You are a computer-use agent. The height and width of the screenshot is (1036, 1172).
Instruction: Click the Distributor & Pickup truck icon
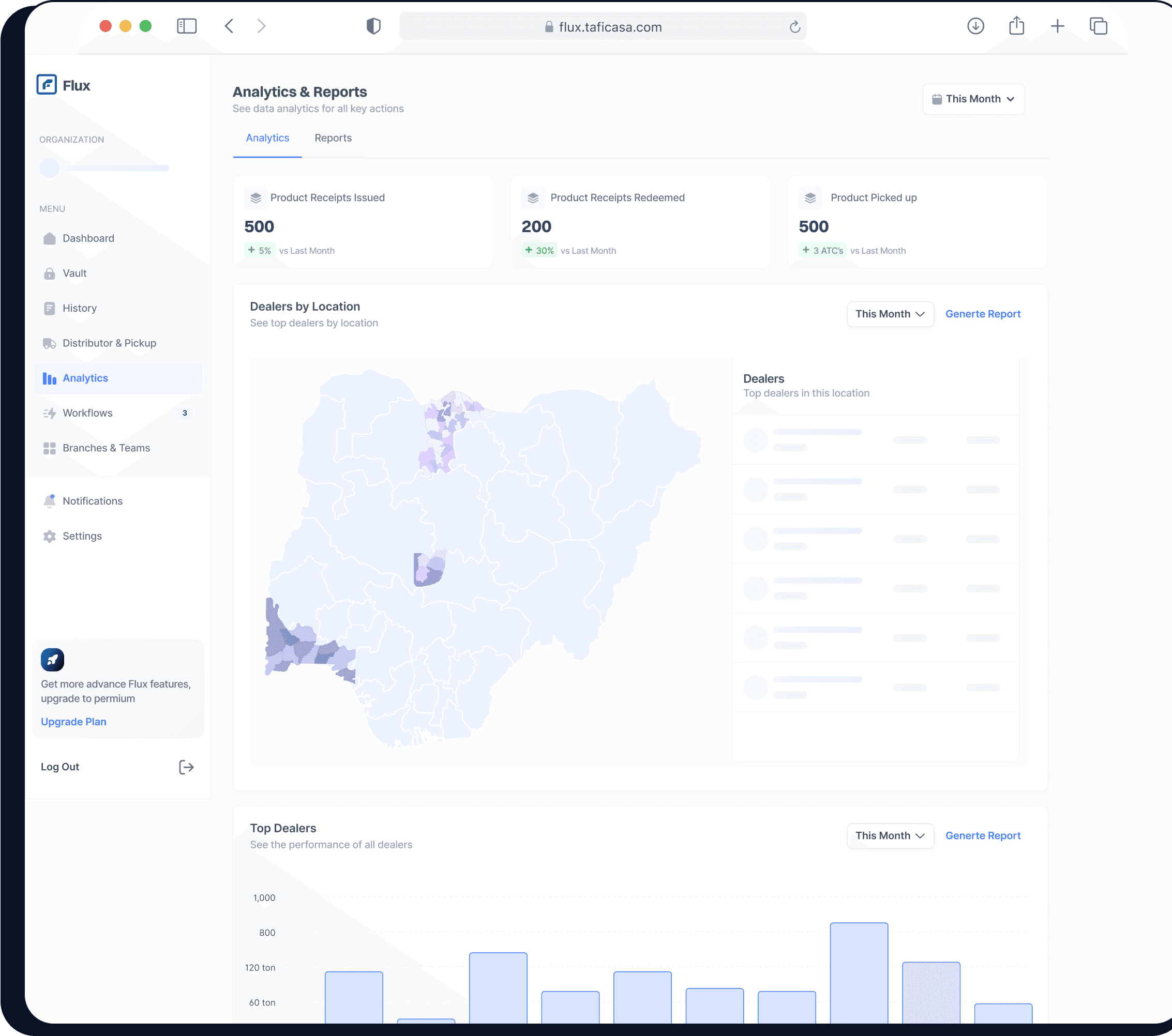pyautogui.click(x=49, y=343)
